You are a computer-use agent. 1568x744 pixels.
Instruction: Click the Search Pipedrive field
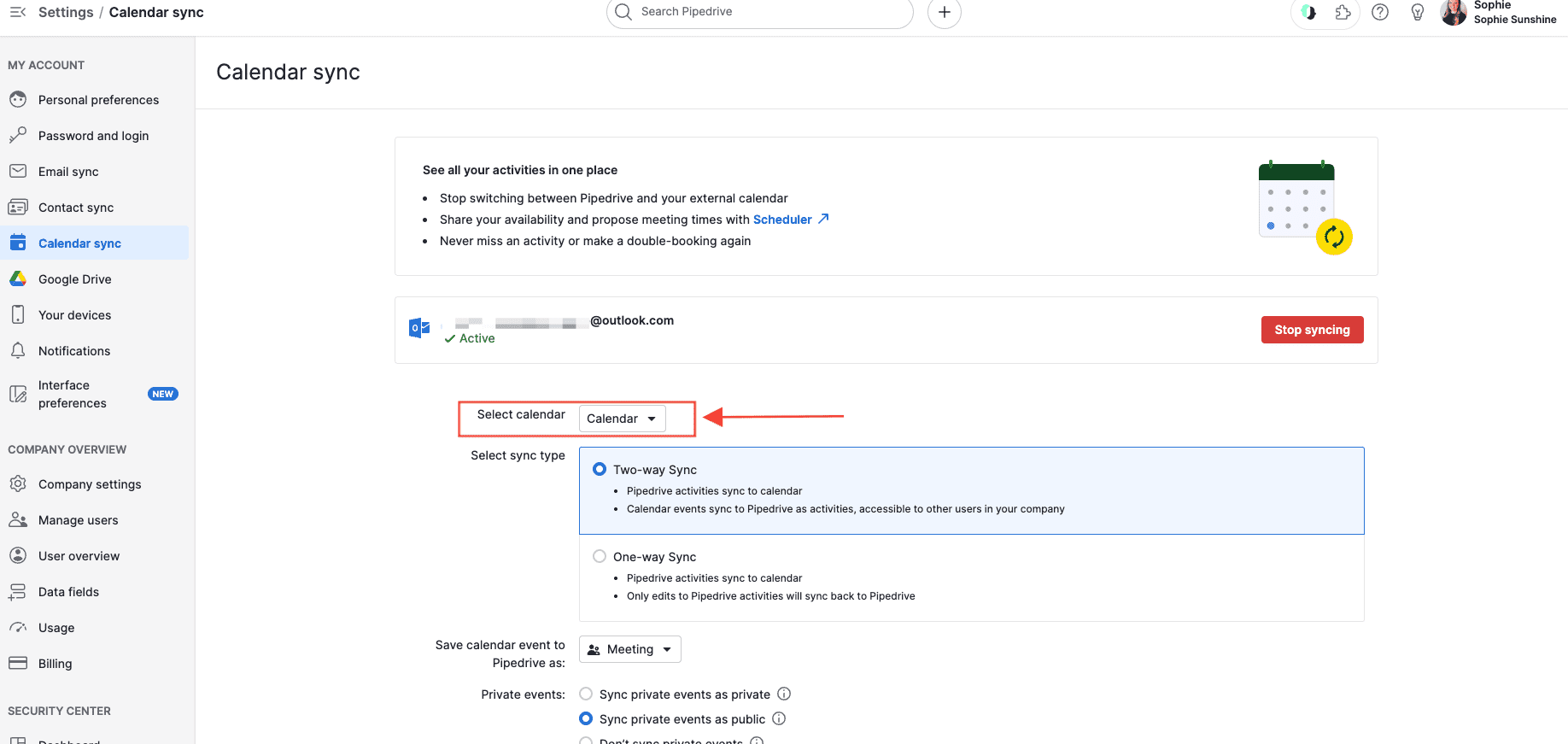point(760,12)
